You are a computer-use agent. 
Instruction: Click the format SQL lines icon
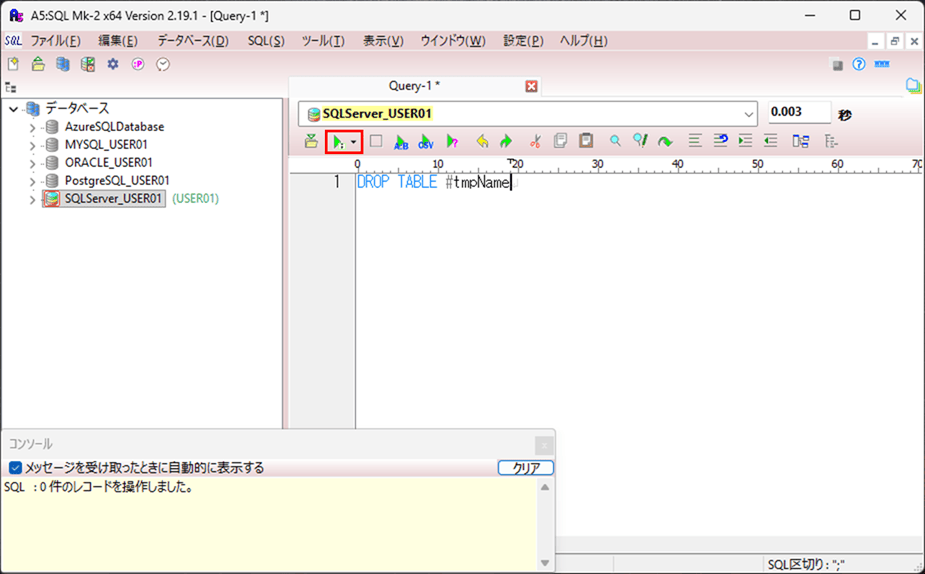(695, 141)
